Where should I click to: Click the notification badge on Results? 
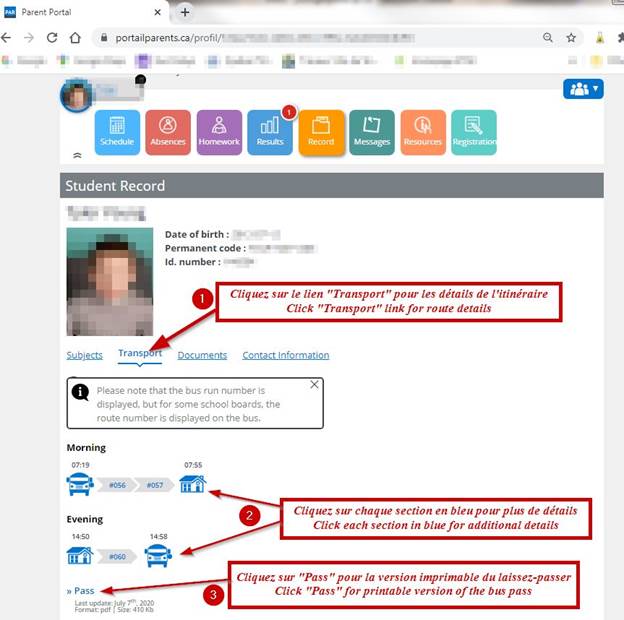tap(289, 112)
